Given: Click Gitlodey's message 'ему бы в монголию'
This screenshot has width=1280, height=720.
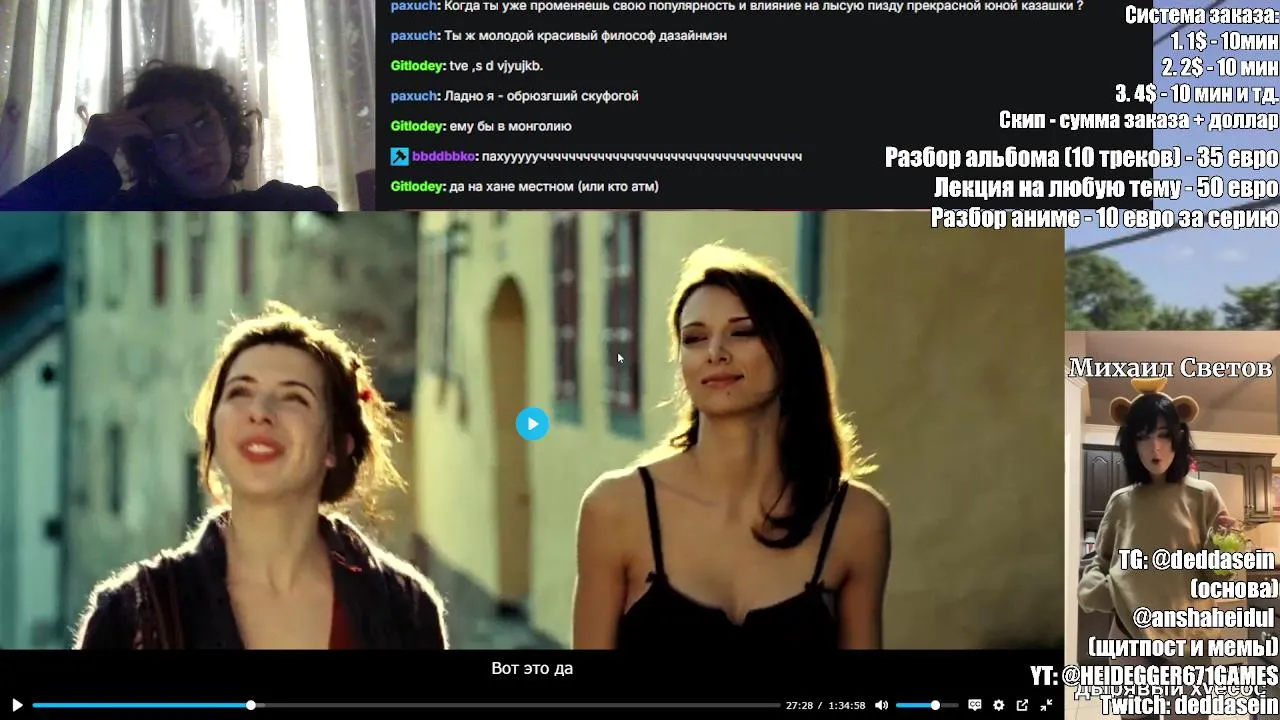Looking at the screenshot, I should [510, 126].
